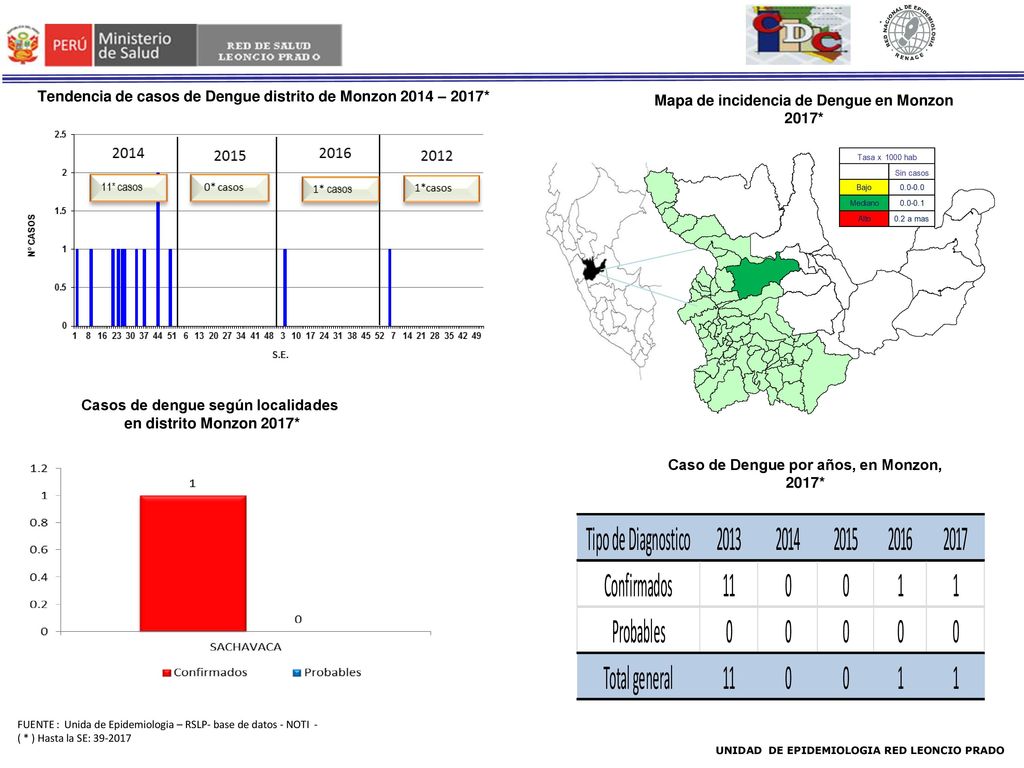Viewport: 1024px width, 768px height.
Task: Click the 'Total general' row label
Action: click(x=638, y=678)
